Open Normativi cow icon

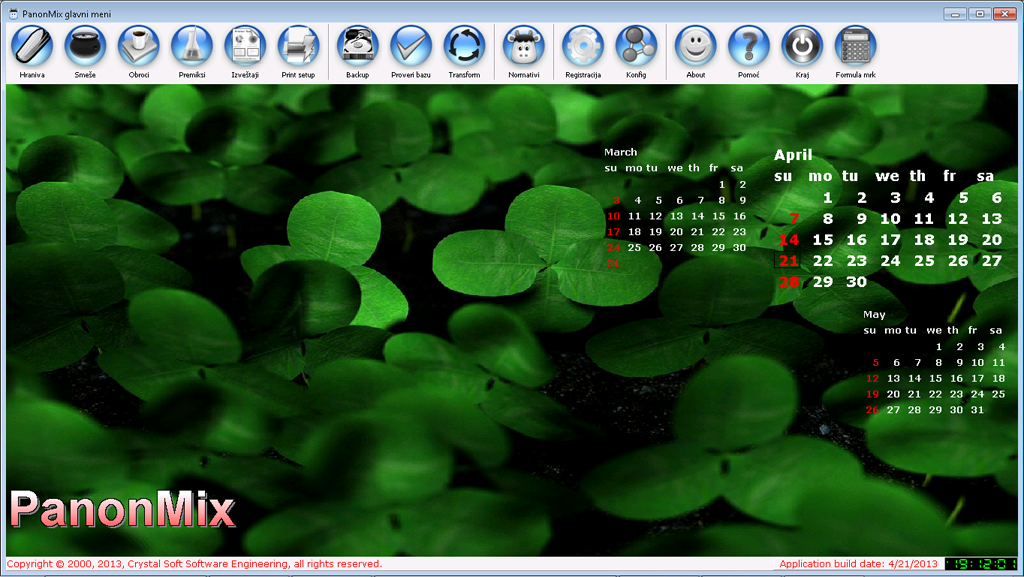coord(524,46)
